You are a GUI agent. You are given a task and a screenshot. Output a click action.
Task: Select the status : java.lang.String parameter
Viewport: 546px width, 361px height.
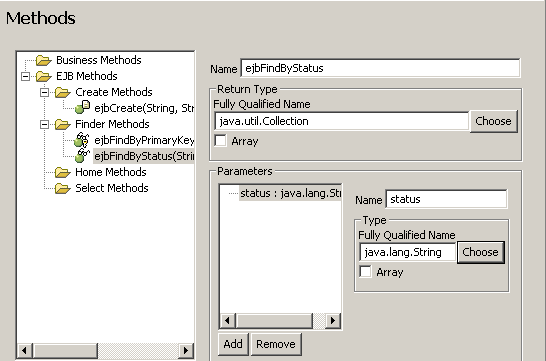[x=290, y=193]
